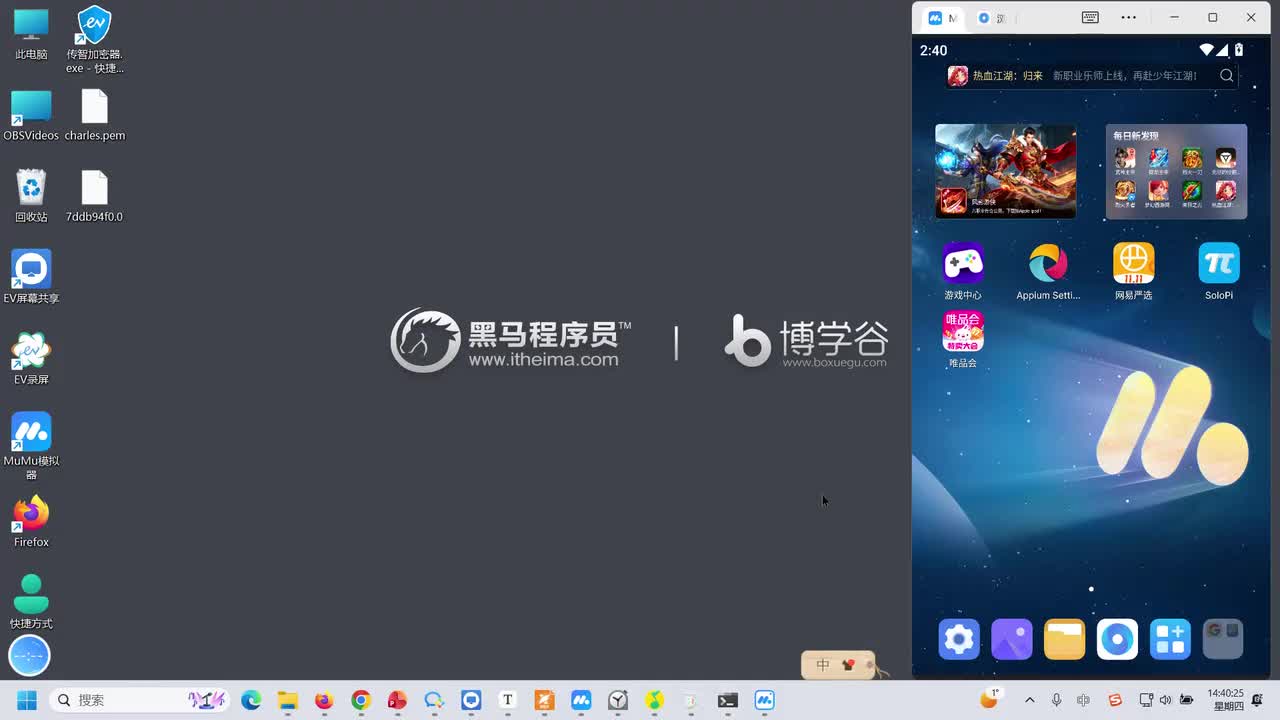Open the blue app-plus tile in dock
1280x720 pixels.
(x=1170, y=639)
